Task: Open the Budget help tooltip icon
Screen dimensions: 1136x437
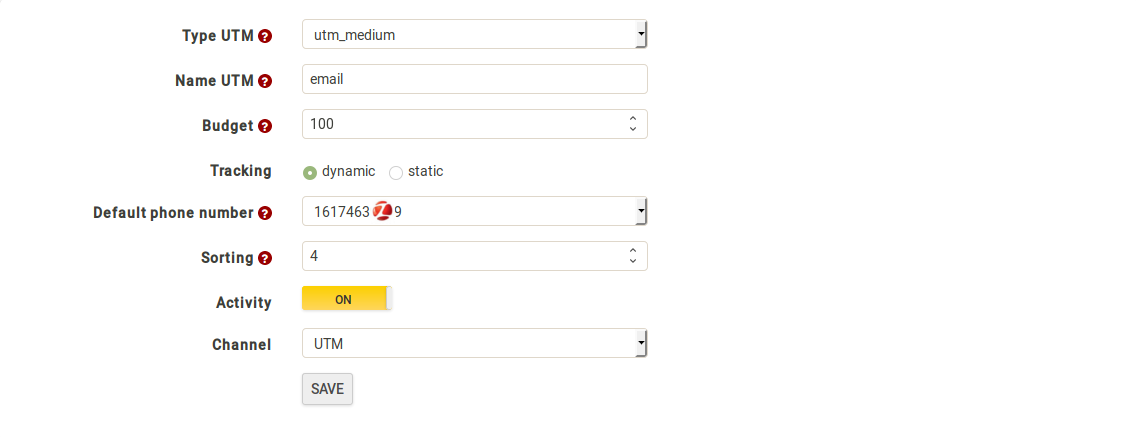Action: 265,126
